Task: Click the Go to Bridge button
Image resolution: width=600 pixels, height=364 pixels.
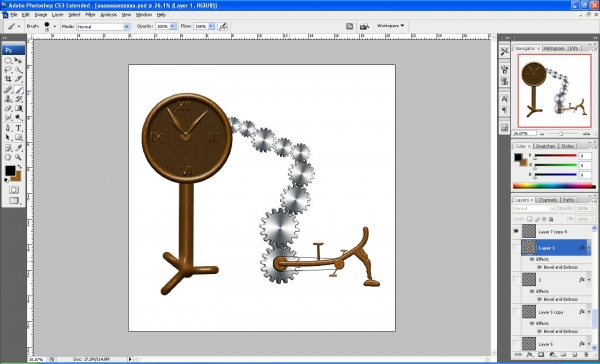Action: pyautogui.click(x=364, y=26)
